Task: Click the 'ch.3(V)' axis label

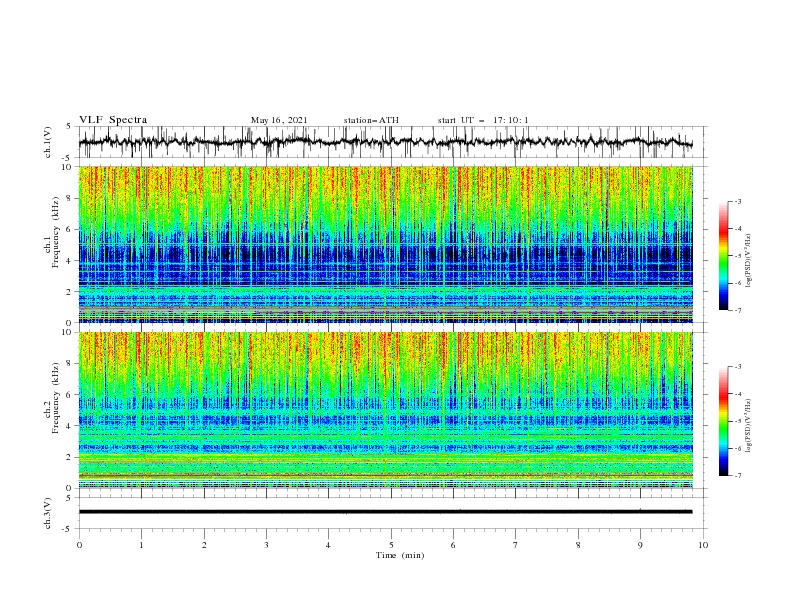Action: tap(48, 513)
